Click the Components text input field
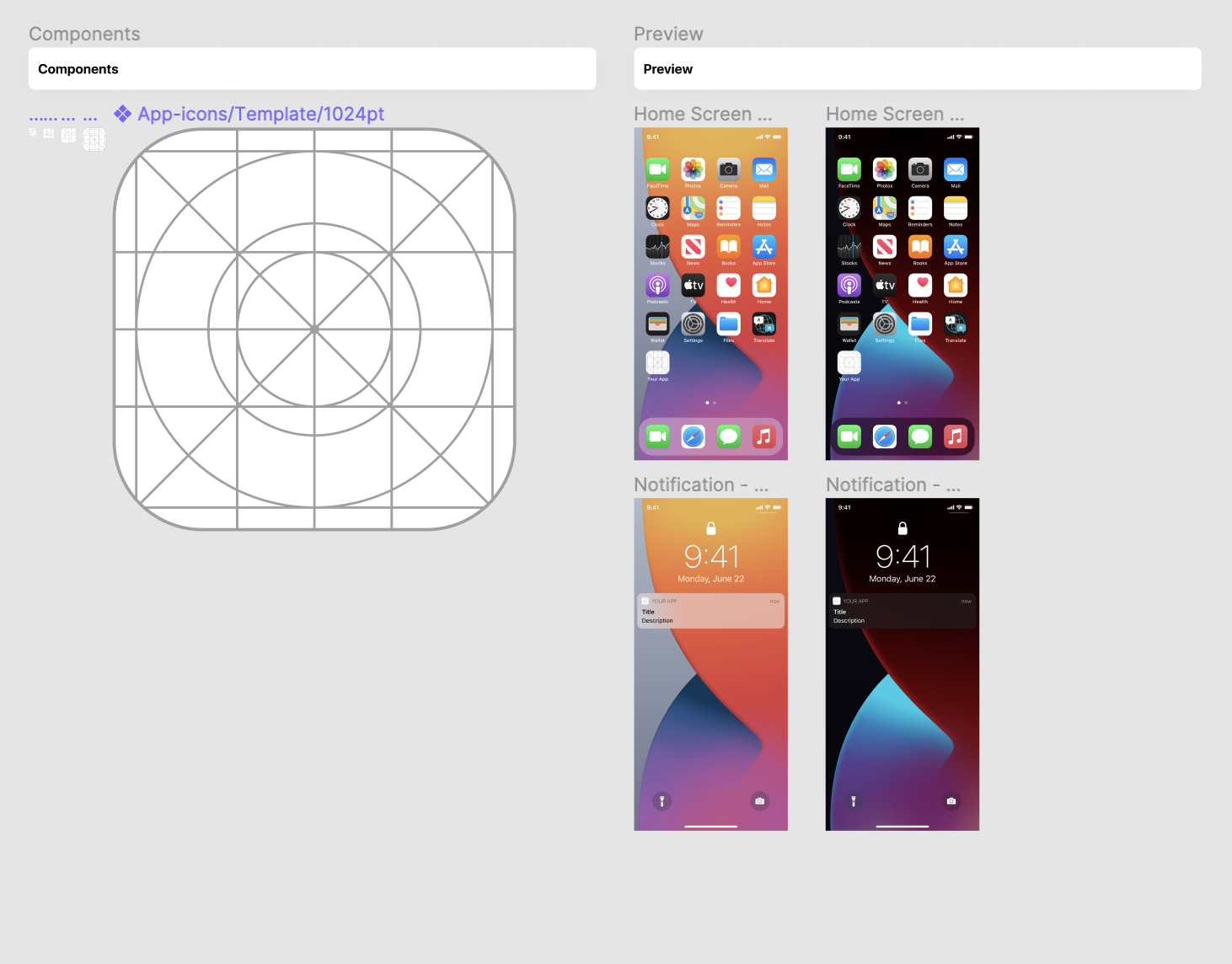The image size is (1232, 964). coord(312,68)
